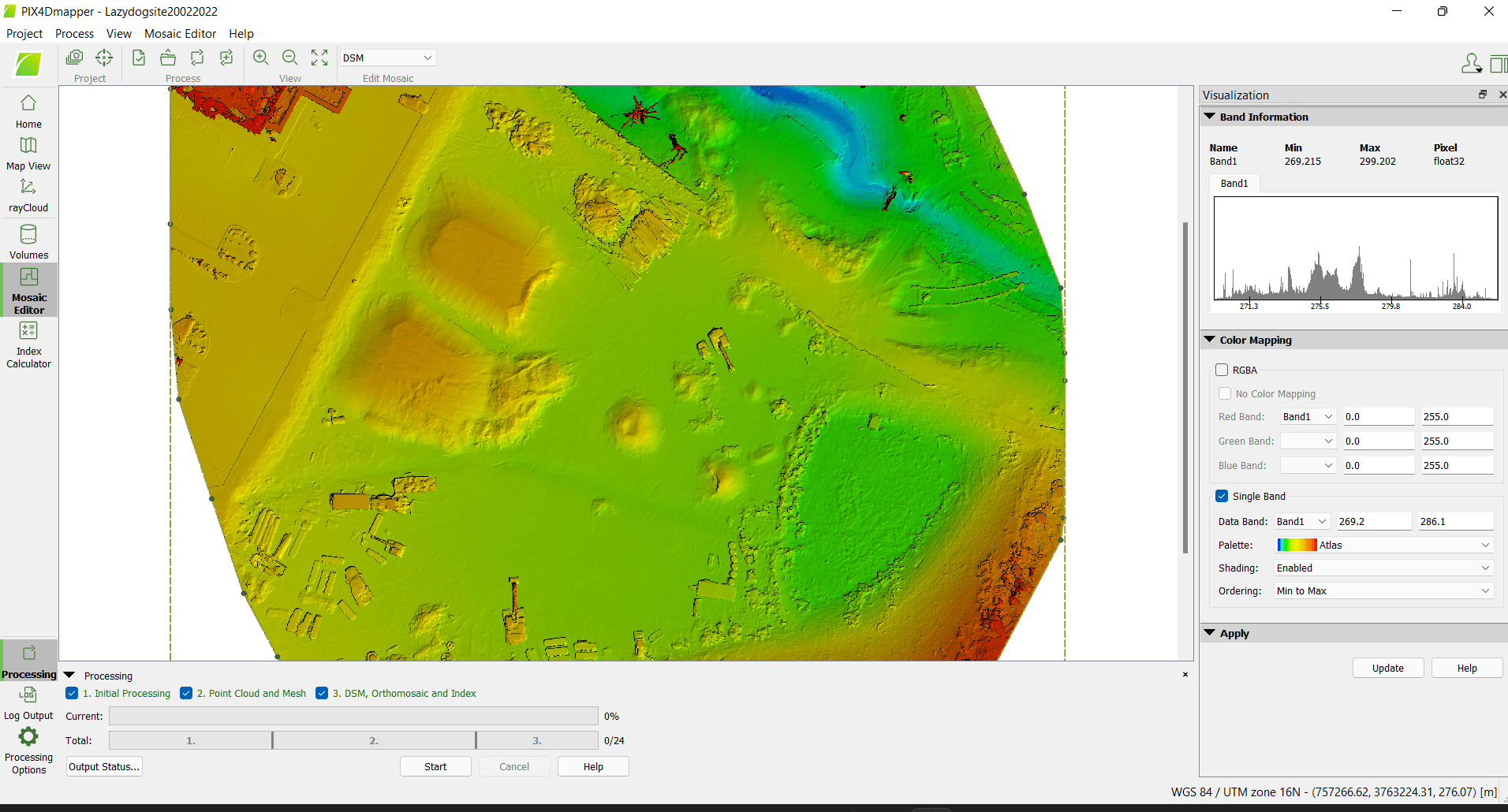Open the Mosaic Editor menu
1508x812 pixels.
pyautogui.click(x=180, y=33)
